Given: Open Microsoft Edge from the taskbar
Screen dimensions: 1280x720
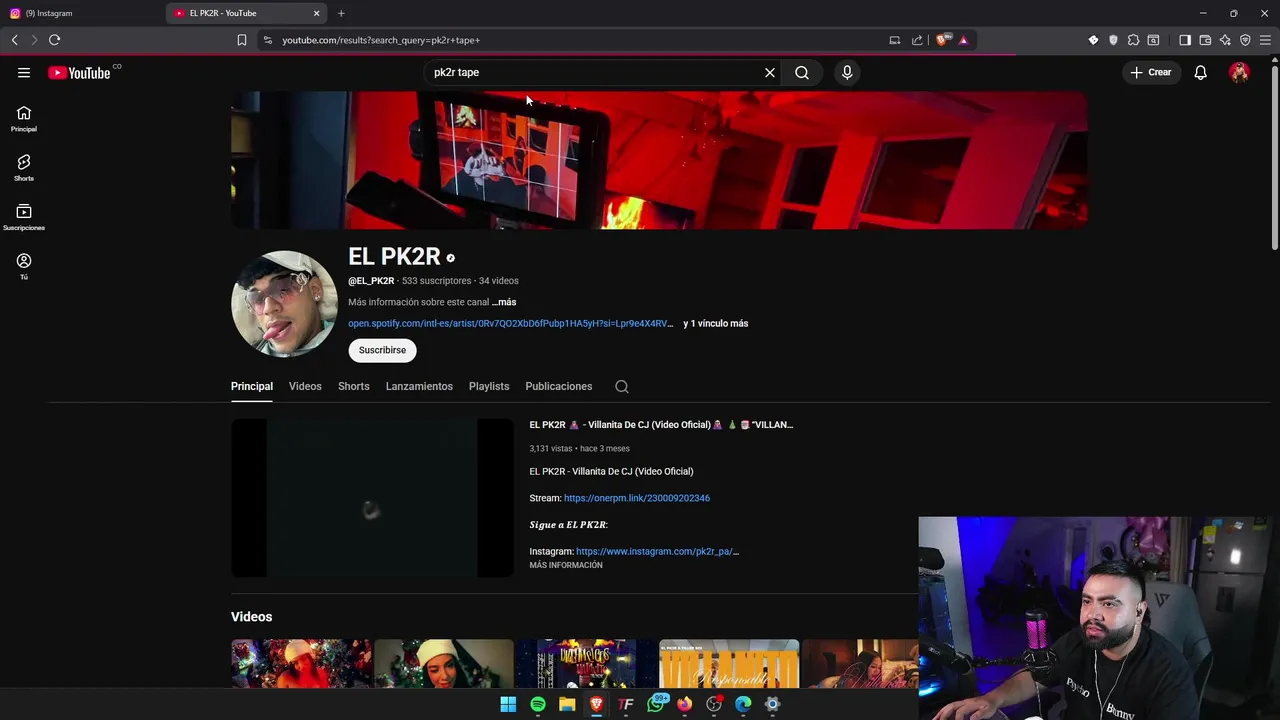Looking at the screenshot, I should tap(743, 704).
